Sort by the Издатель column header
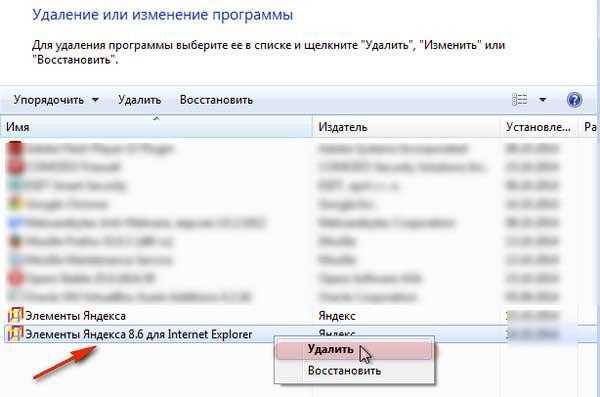The width and height of the screenshot is (600, 397). pos(407,127)
